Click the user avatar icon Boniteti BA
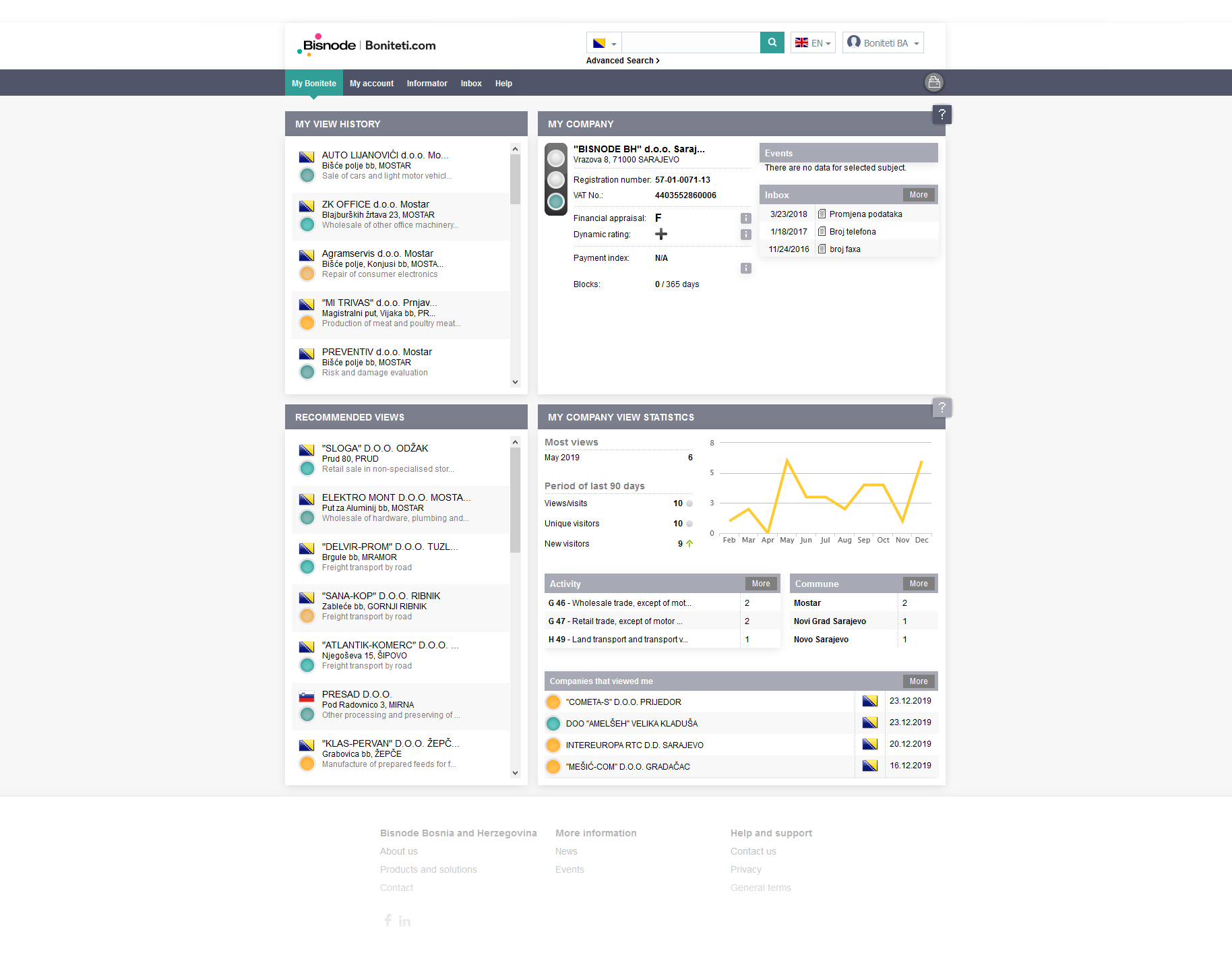This screenshot has width=1232, height=955. (x=853, y=42)
